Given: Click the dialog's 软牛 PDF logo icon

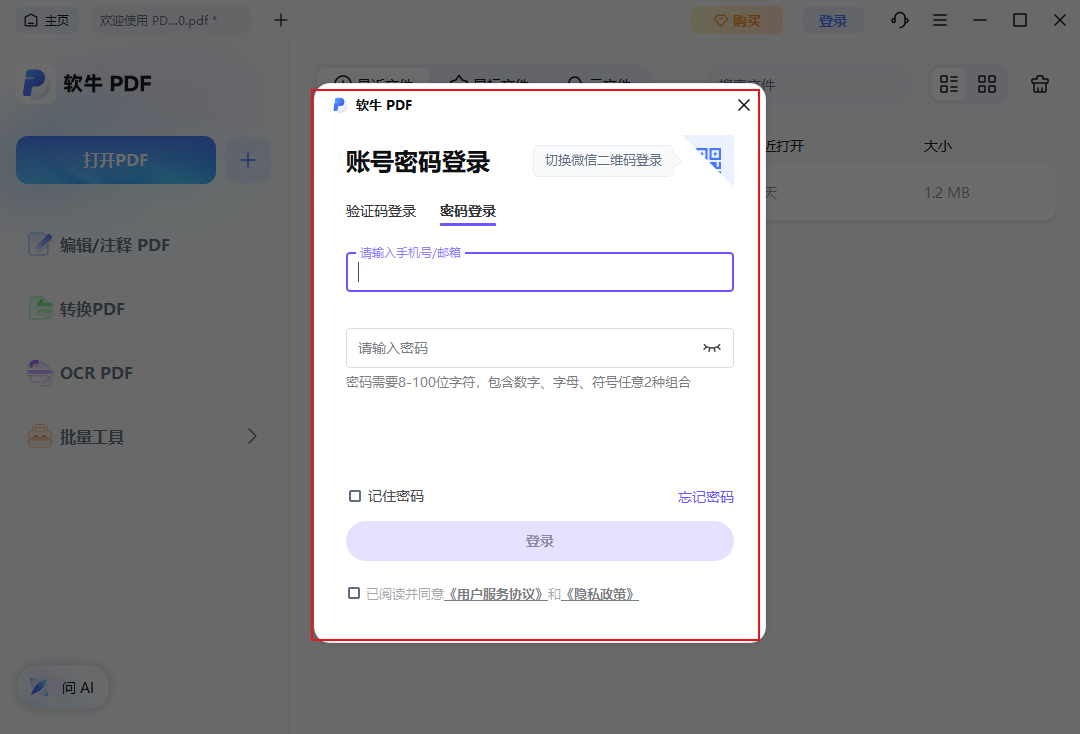Looking at the screenshot, I should [x=340, y=105].
